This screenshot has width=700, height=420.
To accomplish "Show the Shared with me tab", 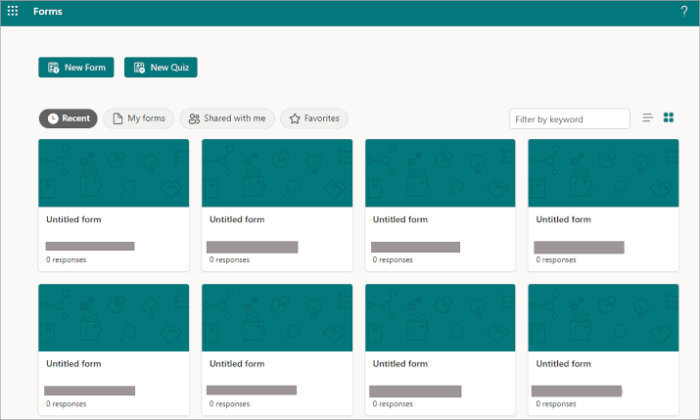I will pyautogui.click(x=226, y=118).
